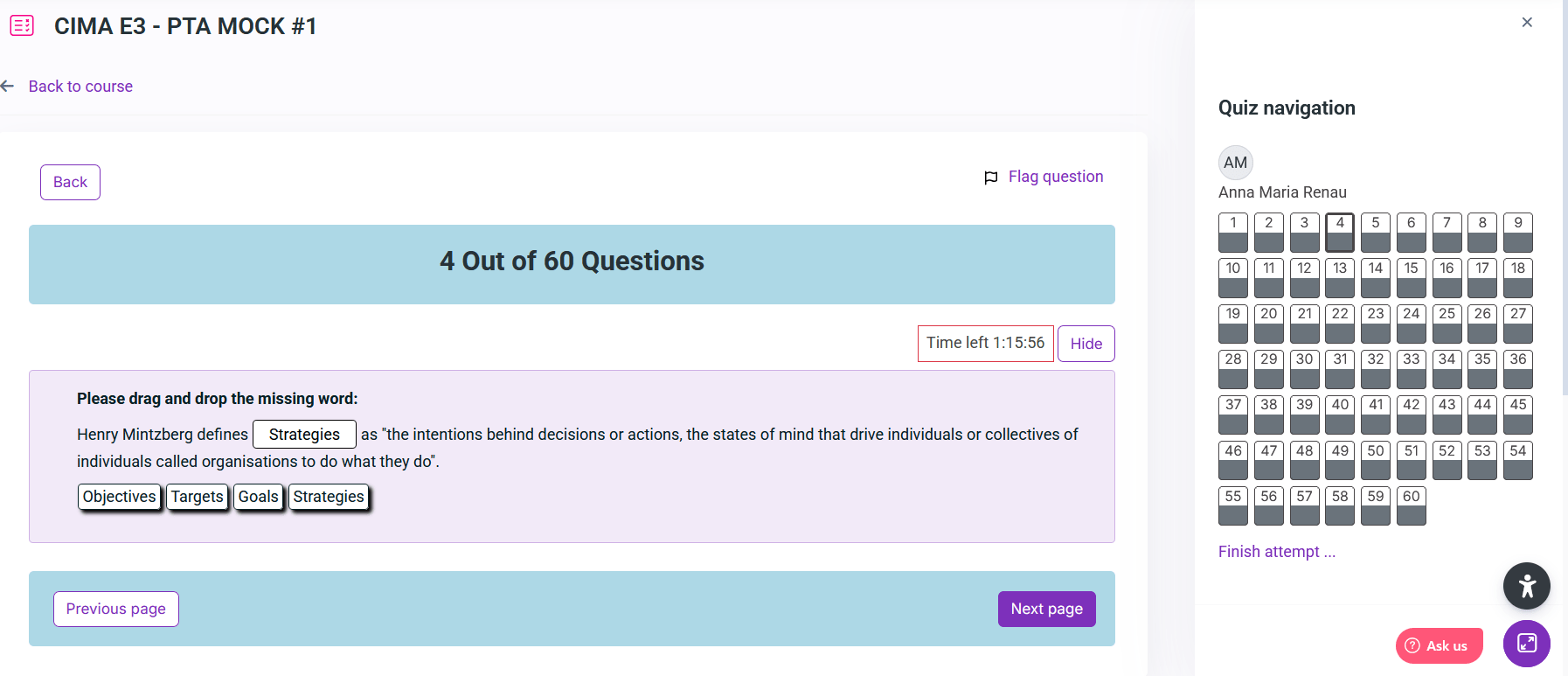Select the Goals answer option
The width and height of the screenshot is (1568, 676).
click(x=259, y=497)
